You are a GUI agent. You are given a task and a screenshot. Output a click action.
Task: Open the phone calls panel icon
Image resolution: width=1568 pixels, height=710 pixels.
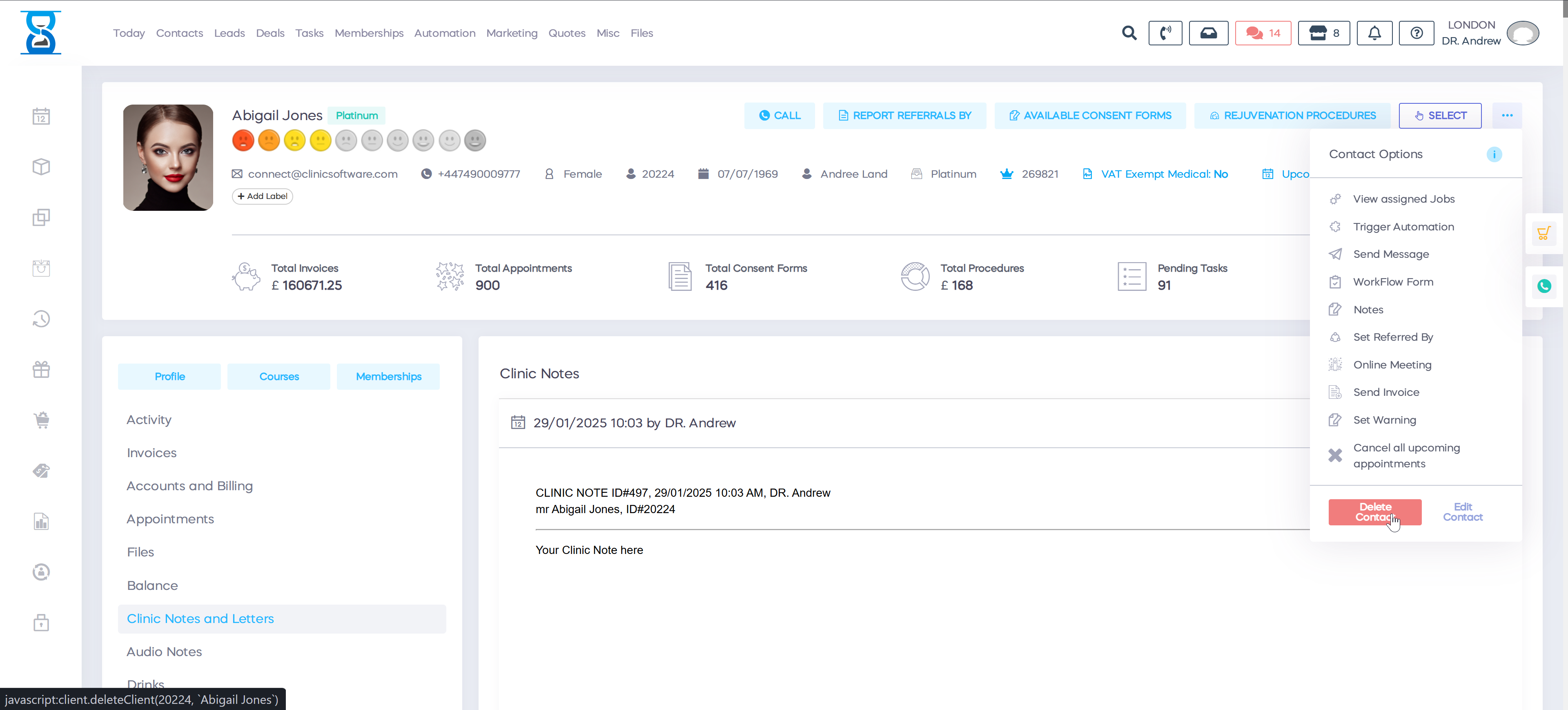point(1166,33)
